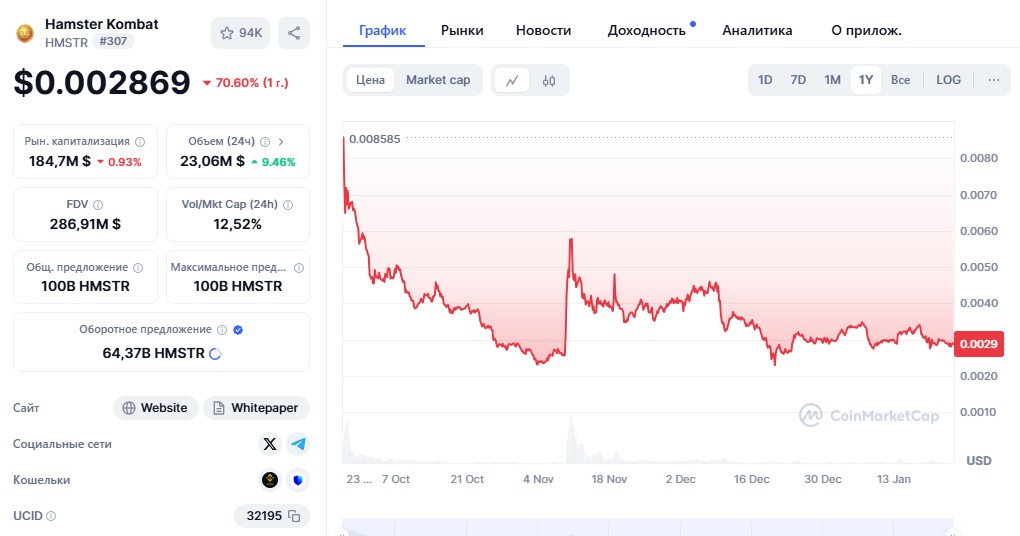Open the Telegram social link
The height and width of the screenshot is (536, 1020).
297,444
